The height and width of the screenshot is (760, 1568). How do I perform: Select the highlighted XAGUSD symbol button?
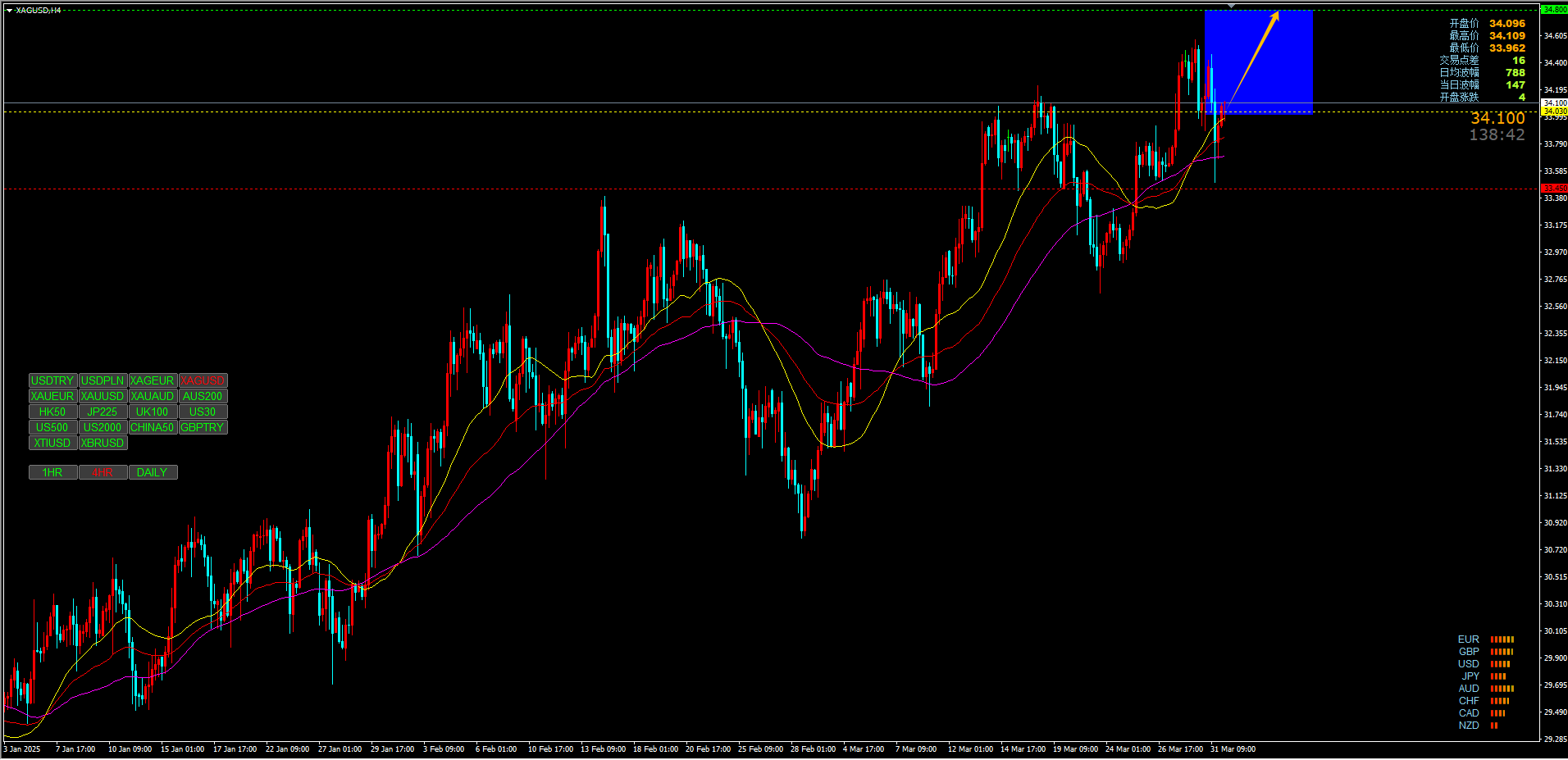(x=203, y=380)
